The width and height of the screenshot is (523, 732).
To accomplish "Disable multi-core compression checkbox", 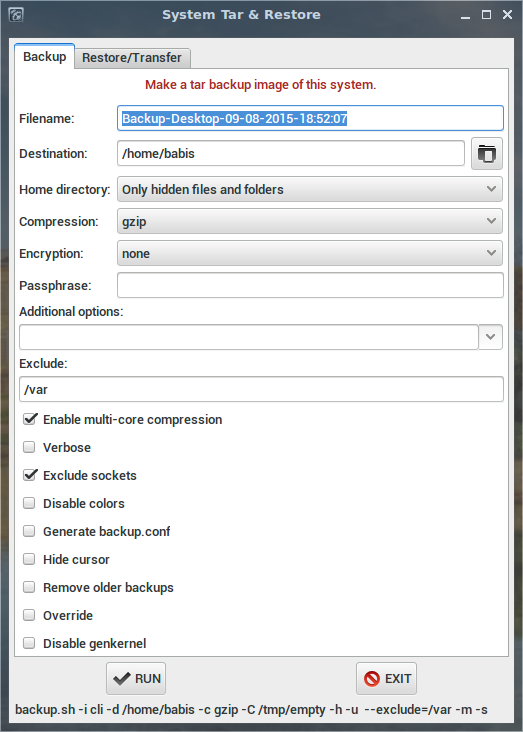I will 29,419.
